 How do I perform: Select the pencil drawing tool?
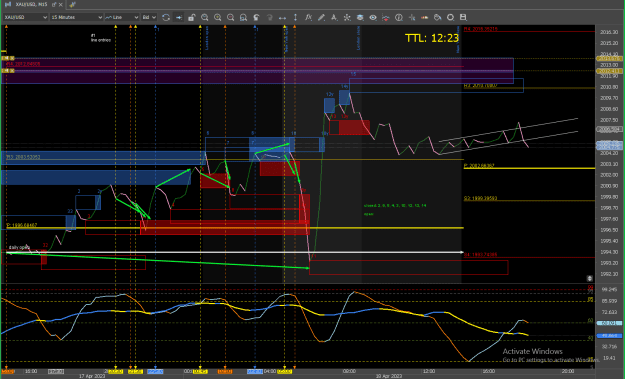[321, 17]
